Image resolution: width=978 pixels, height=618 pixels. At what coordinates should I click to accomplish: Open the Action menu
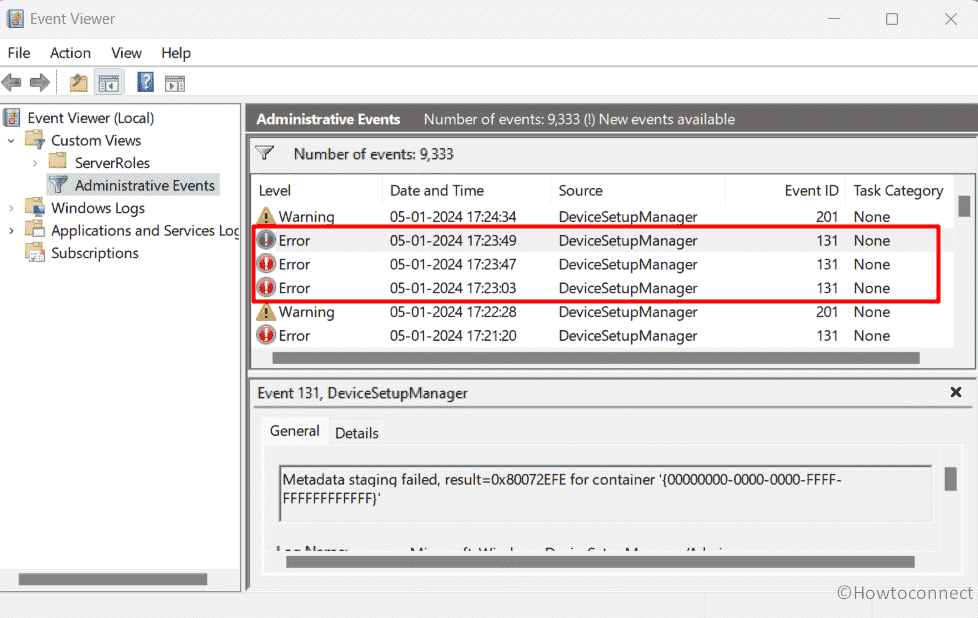(70, 53)
